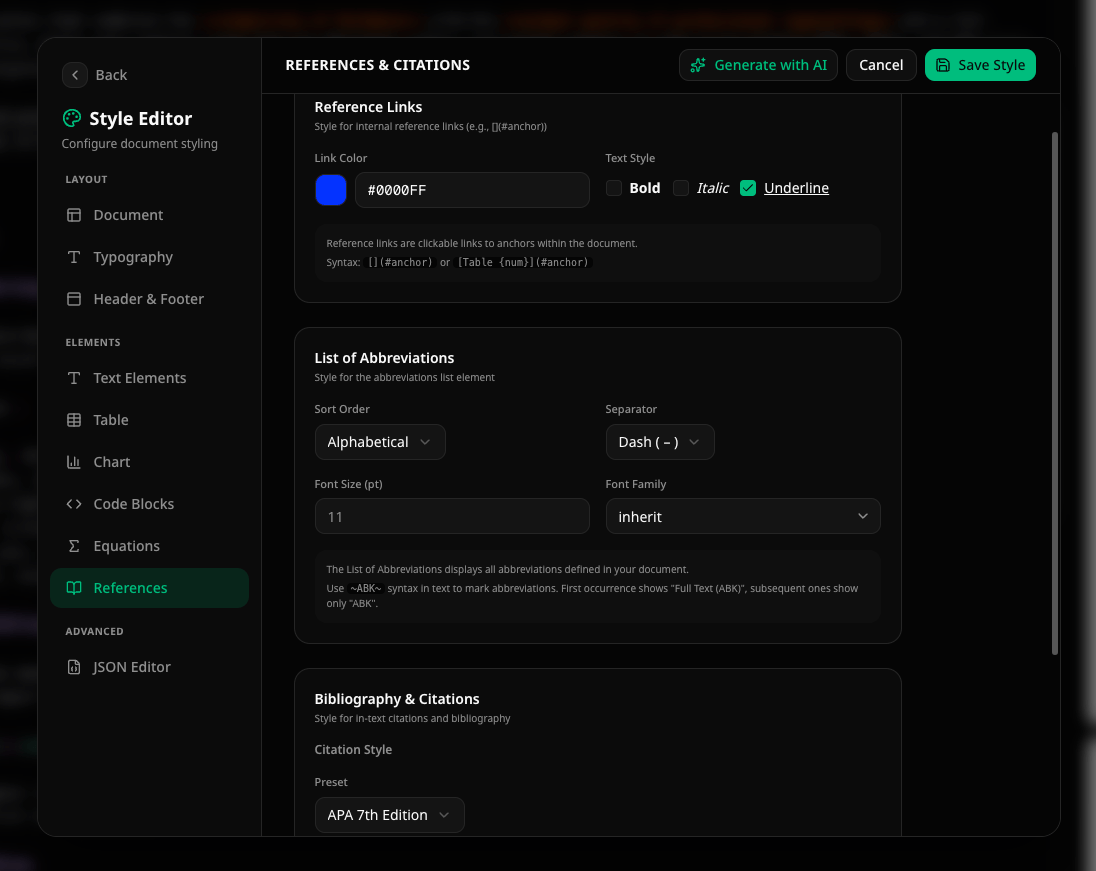Open the Font Family inherit dropdown
Screen dimensions: 1096x871
743,517
